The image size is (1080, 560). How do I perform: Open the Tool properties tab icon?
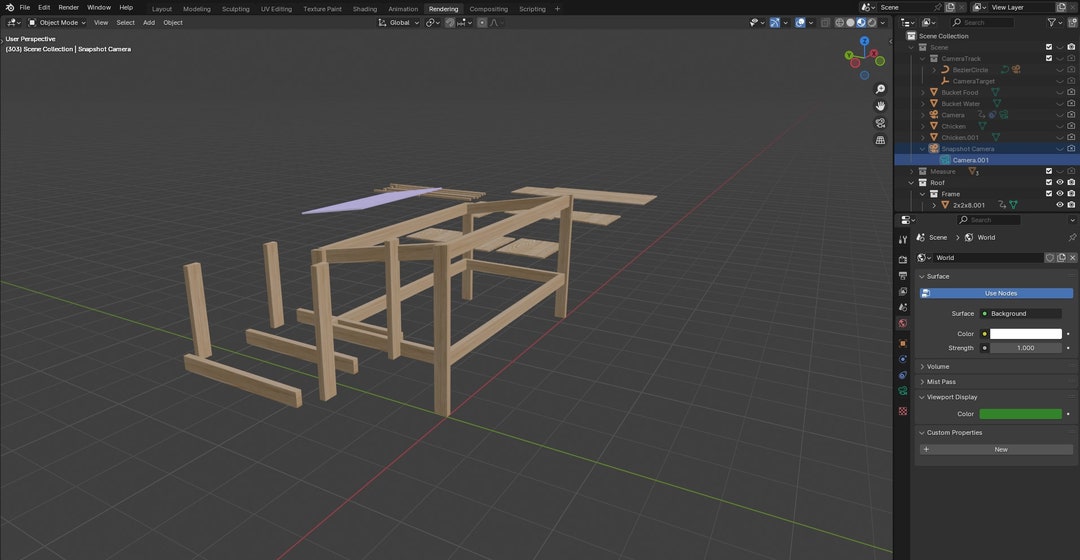[903, 240]
